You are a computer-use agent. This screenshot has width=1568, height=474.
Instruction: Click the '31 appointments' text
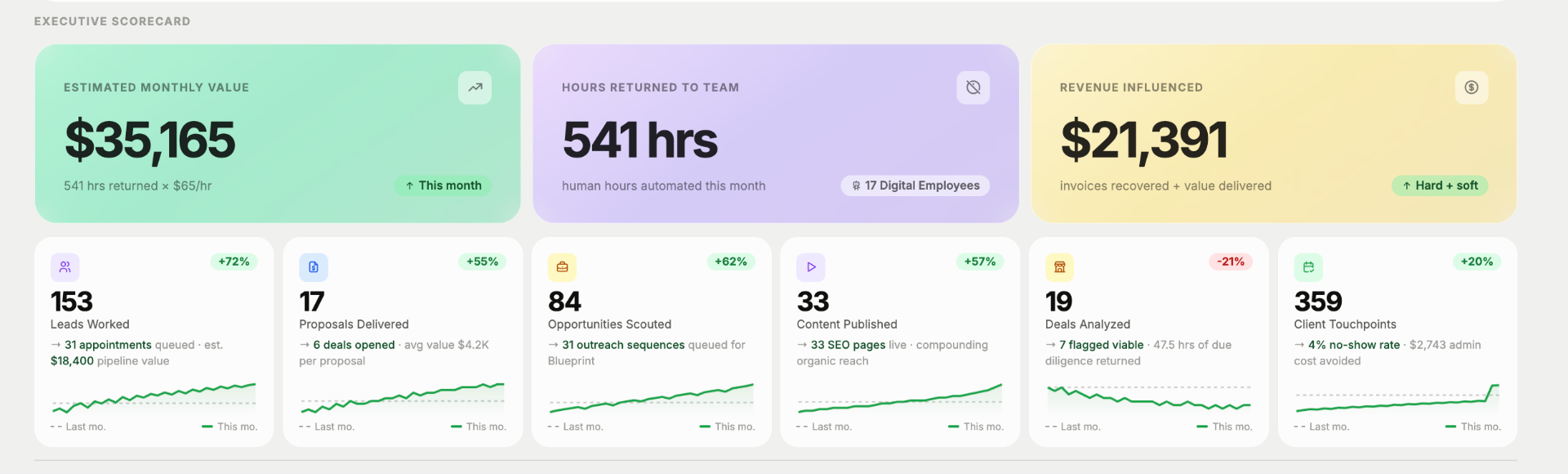108,345
